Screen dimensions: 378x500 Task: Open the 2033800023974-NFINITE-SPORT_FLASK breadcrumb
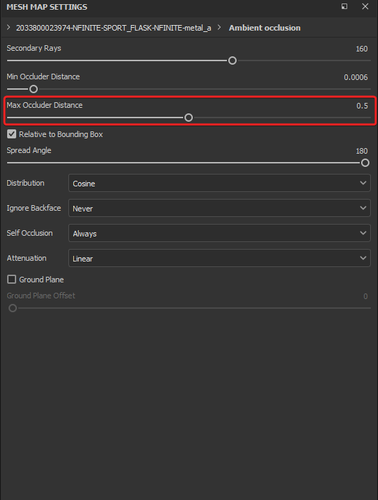point(113,28)
